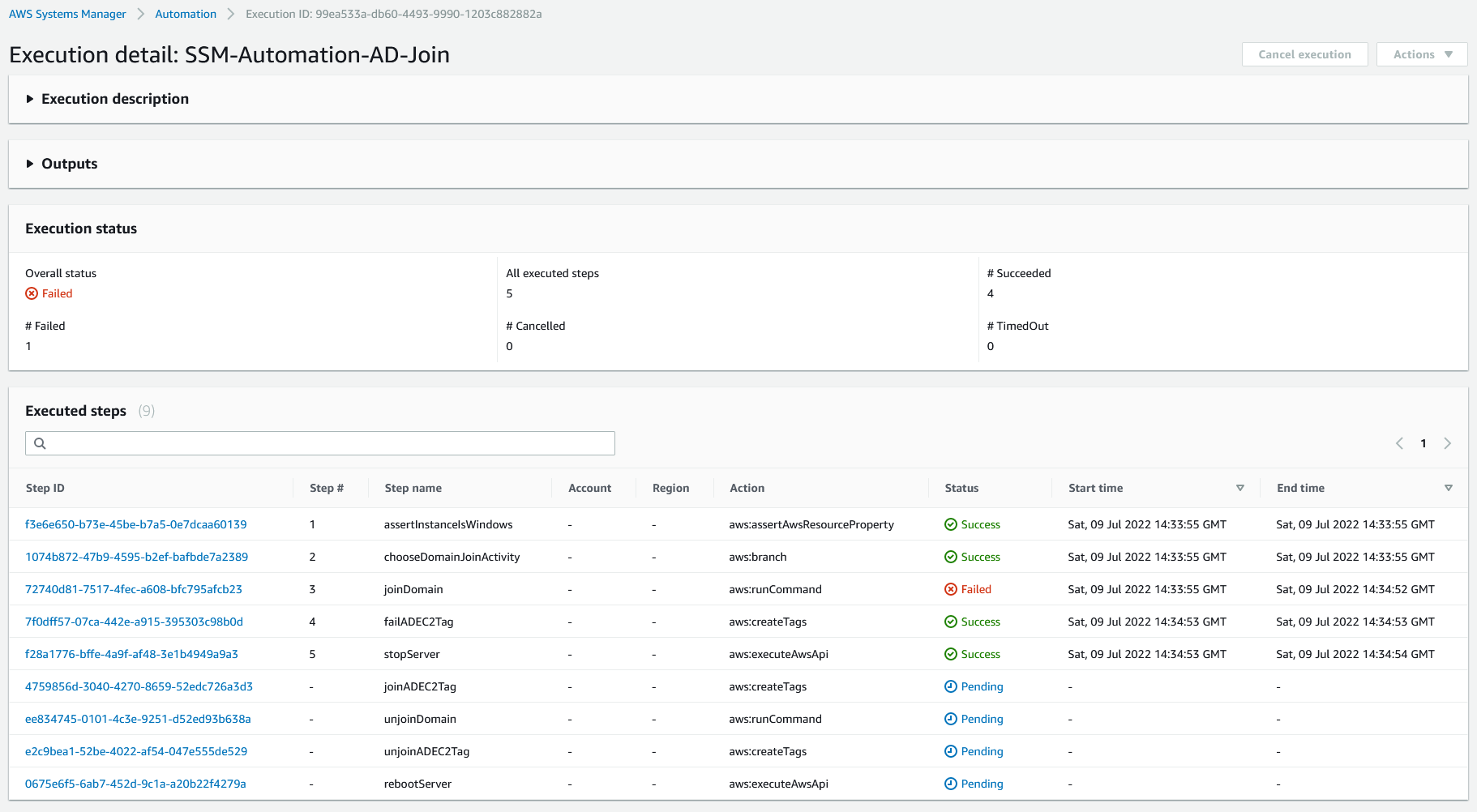The height and width of the screenshot is (812, 1477).
Task: Click the overall Failed status icon
Action: point(32,293)
